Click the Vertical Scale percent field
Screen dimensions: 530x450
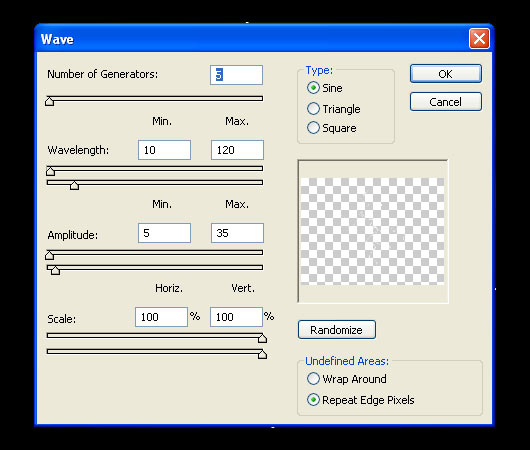(236, 317)
